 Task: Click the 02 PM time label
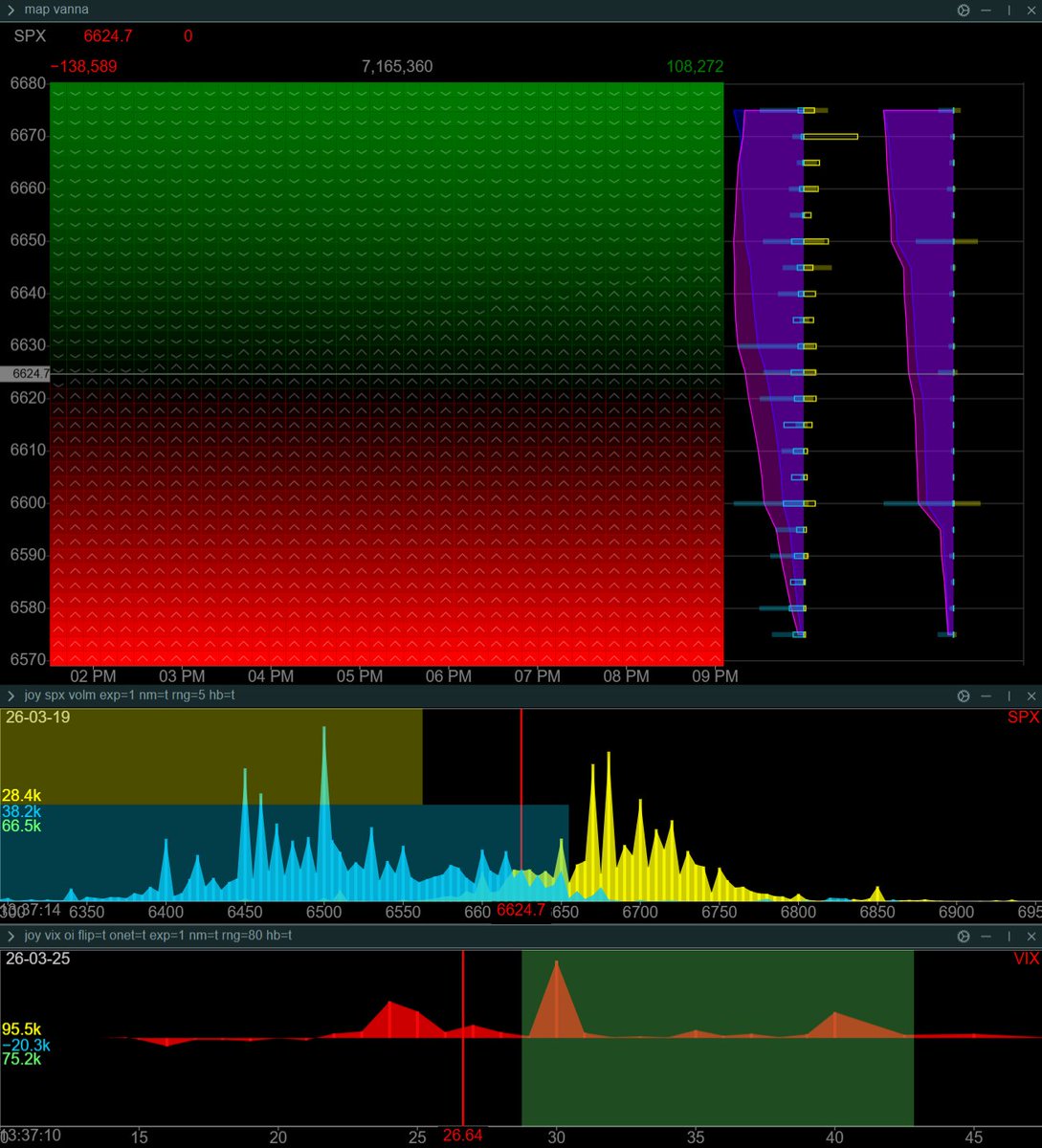(93, 676)
